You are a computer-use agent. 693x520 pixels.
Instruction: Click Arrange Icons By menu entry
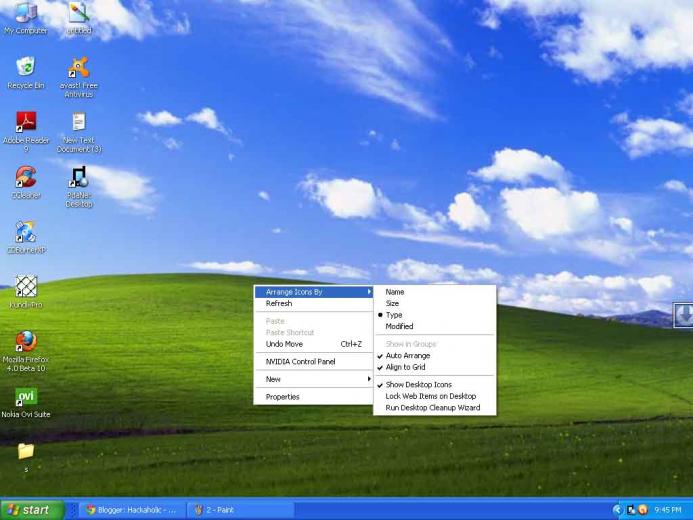pyautogui.click(x=313, y=292)
